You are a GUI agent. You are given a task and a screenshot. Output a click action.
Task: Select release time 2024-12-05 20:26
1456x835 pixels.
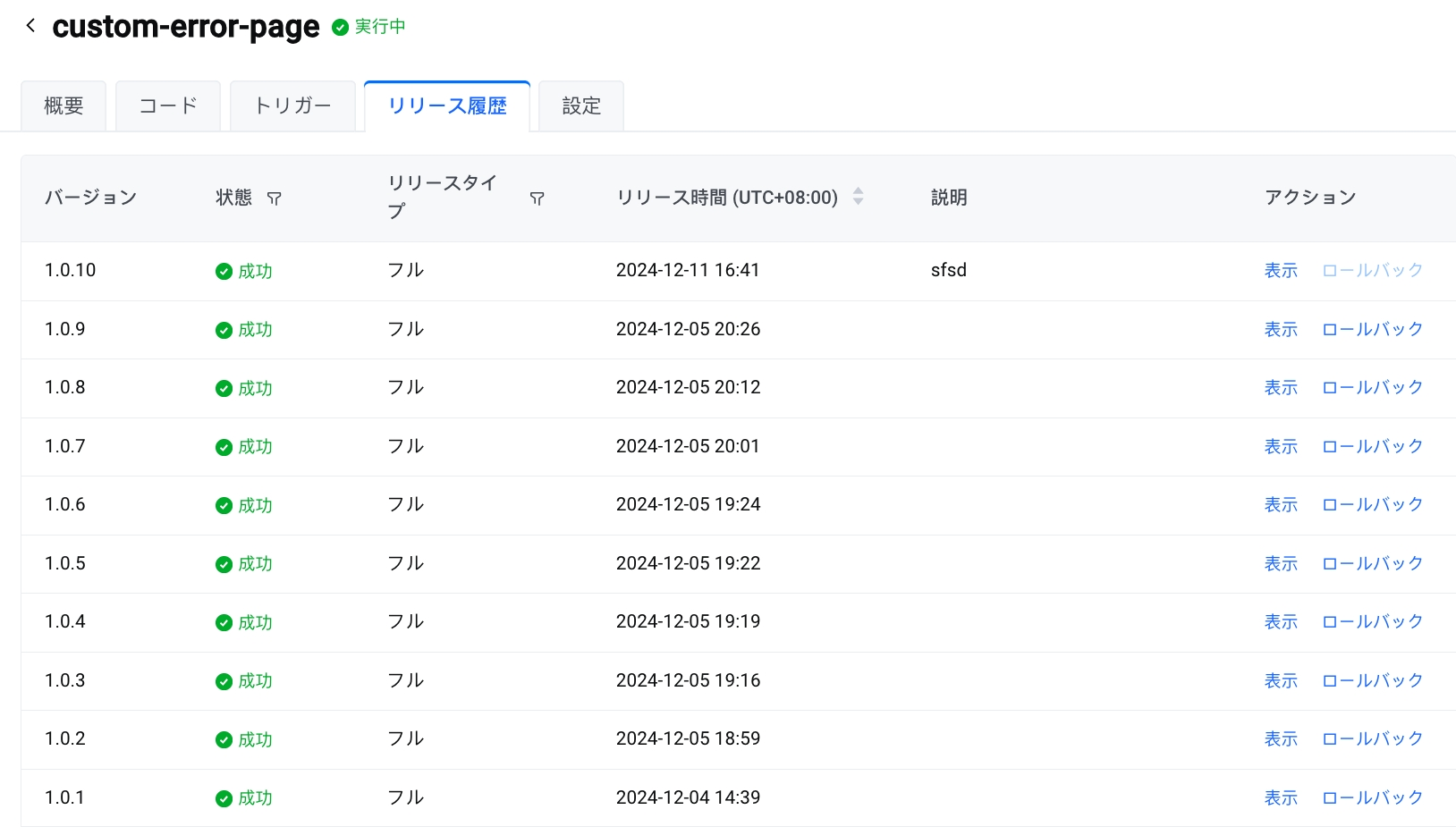(x=689, y=329)
